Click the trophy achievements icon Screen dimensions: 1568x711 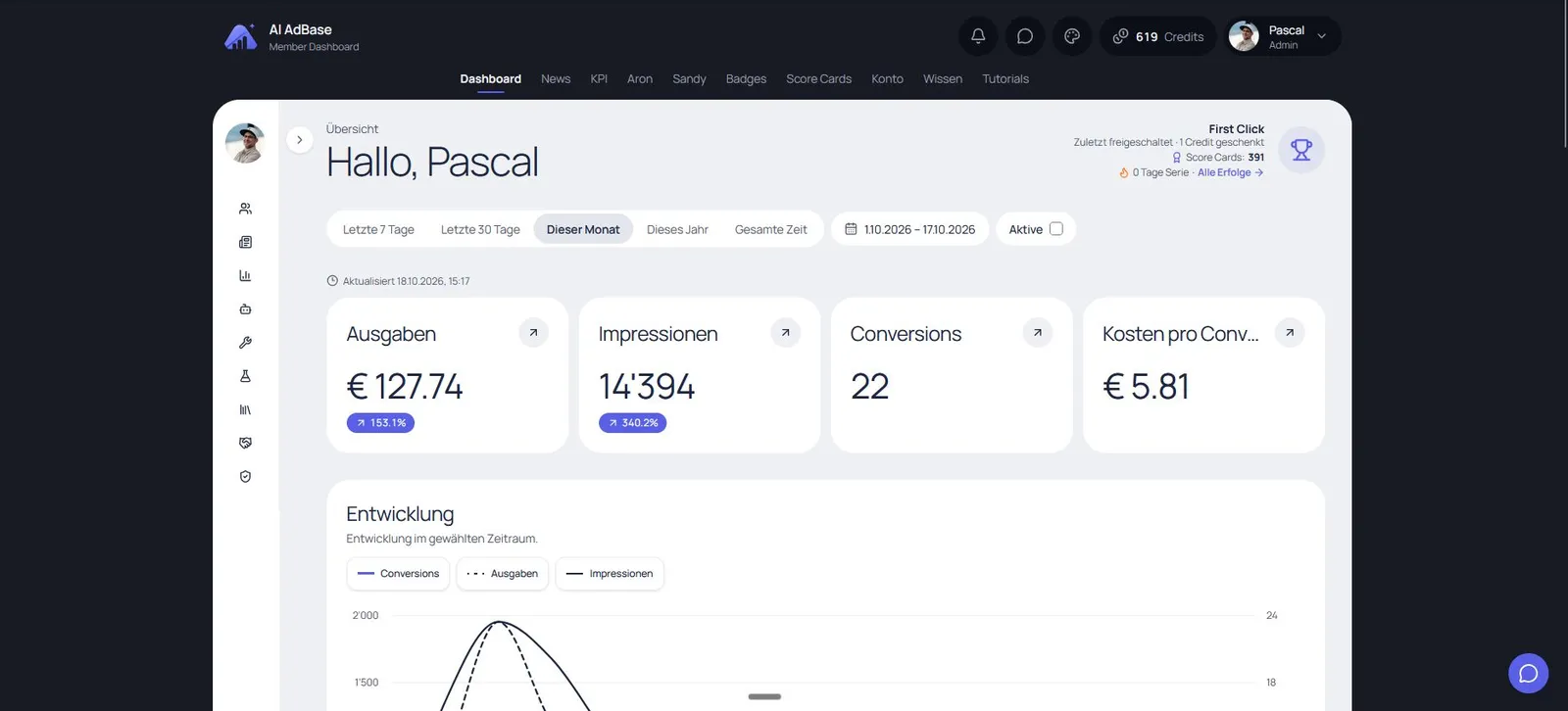click(1301, 150)
